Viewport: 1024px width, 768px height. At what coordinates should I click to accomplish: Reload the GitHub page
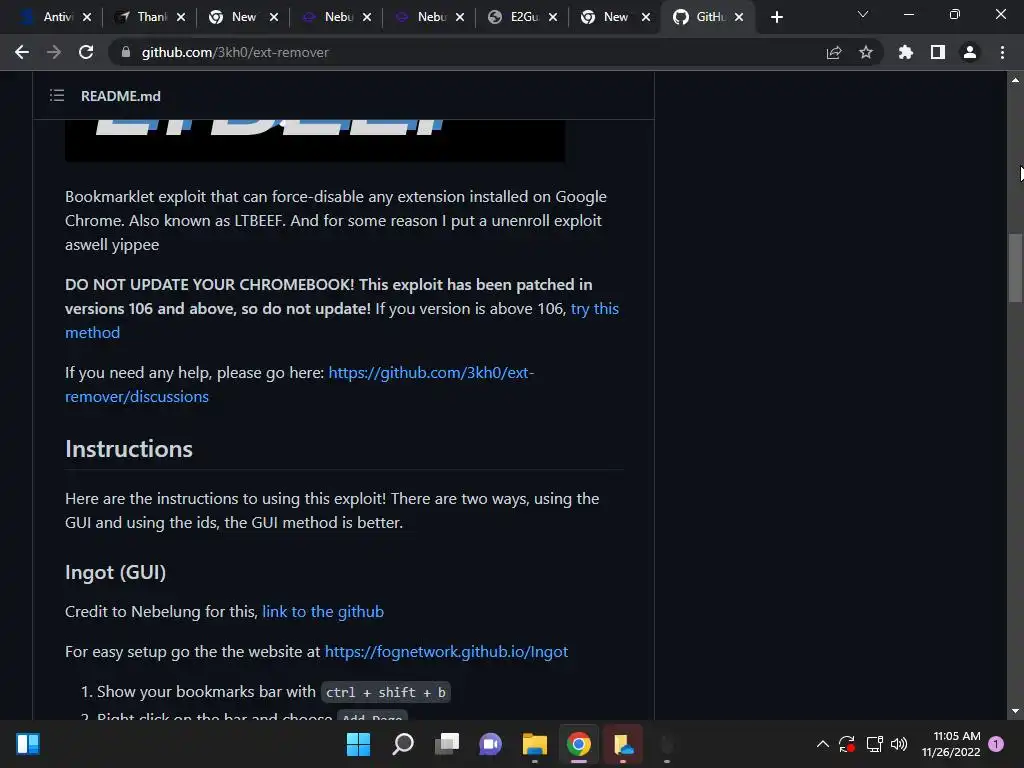pyautogui.click(x=86, y=52)
